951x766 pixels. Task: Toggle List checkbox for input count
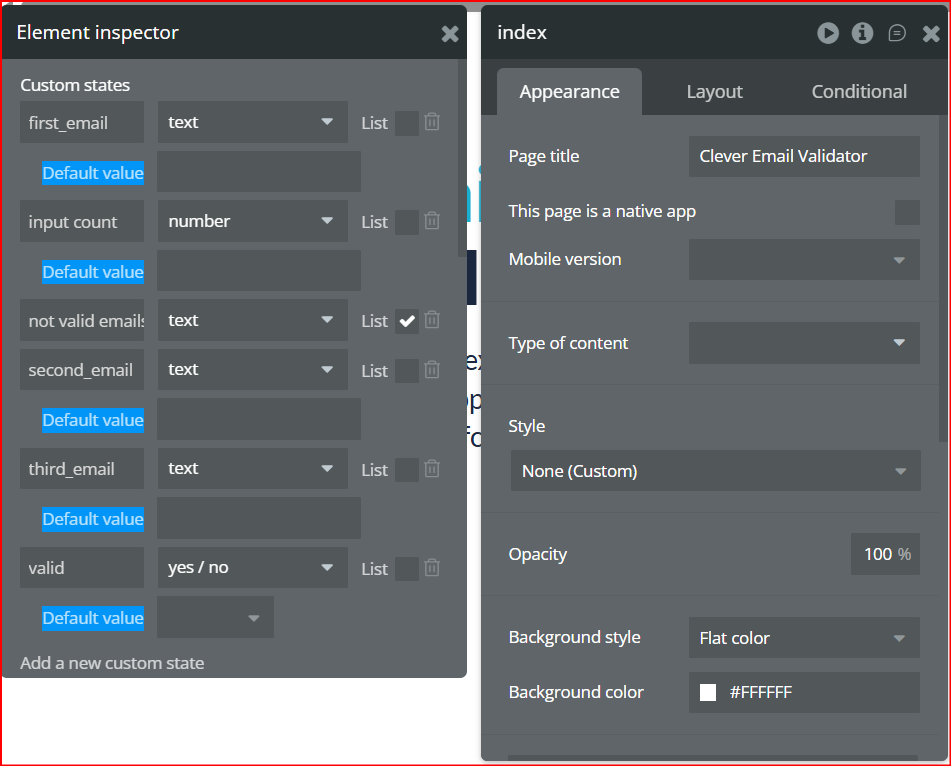[x=407, y=222]
